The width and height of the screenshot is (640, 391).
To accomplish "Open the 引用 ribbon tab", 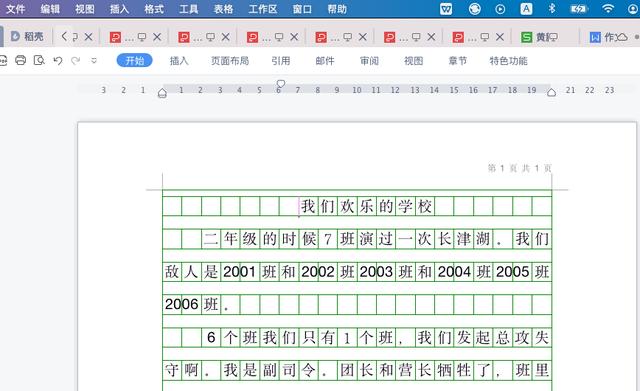I will pyautogui.click(x=281, y=61).
